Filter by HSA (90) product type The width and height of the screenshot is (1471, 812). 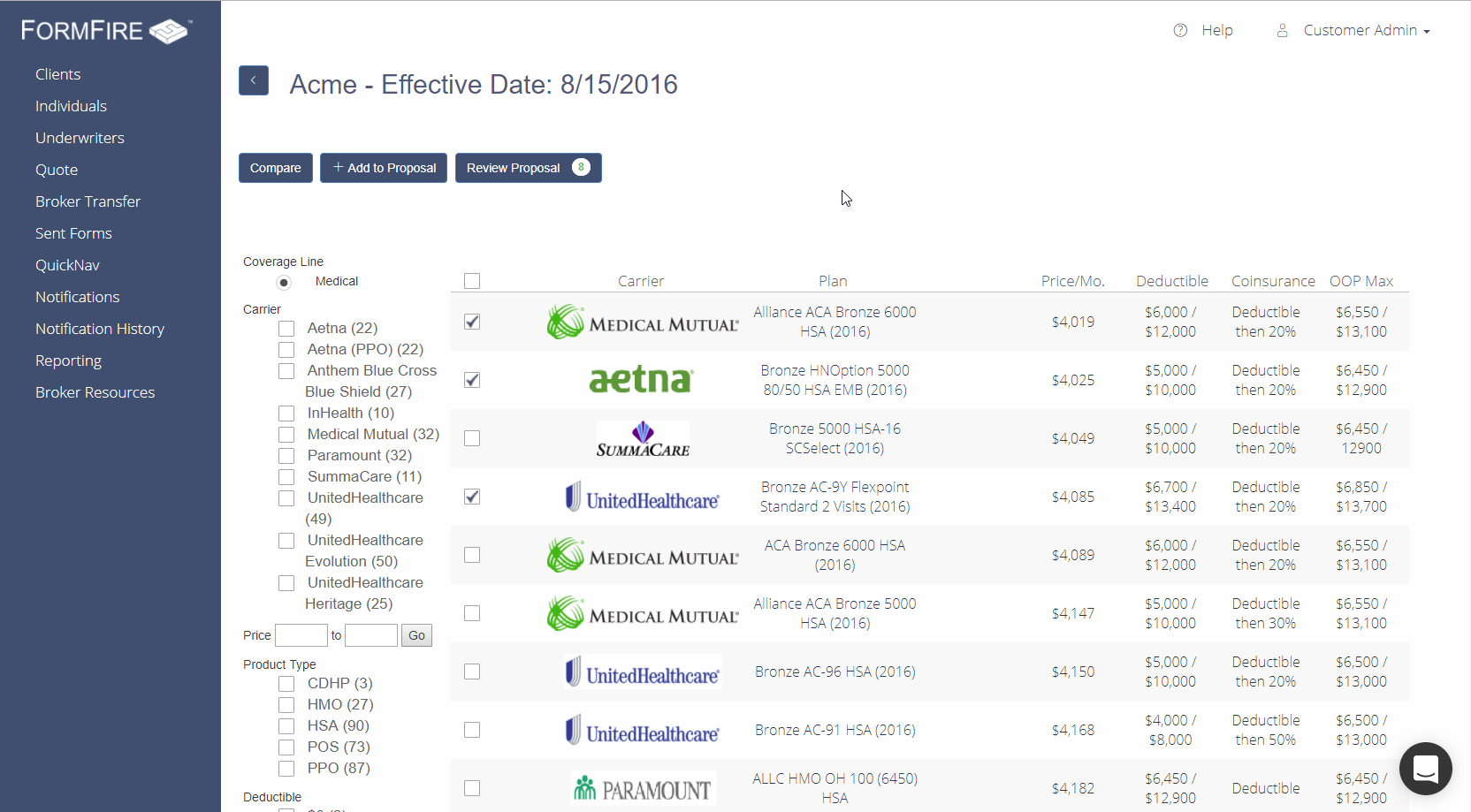pos(286,726)
